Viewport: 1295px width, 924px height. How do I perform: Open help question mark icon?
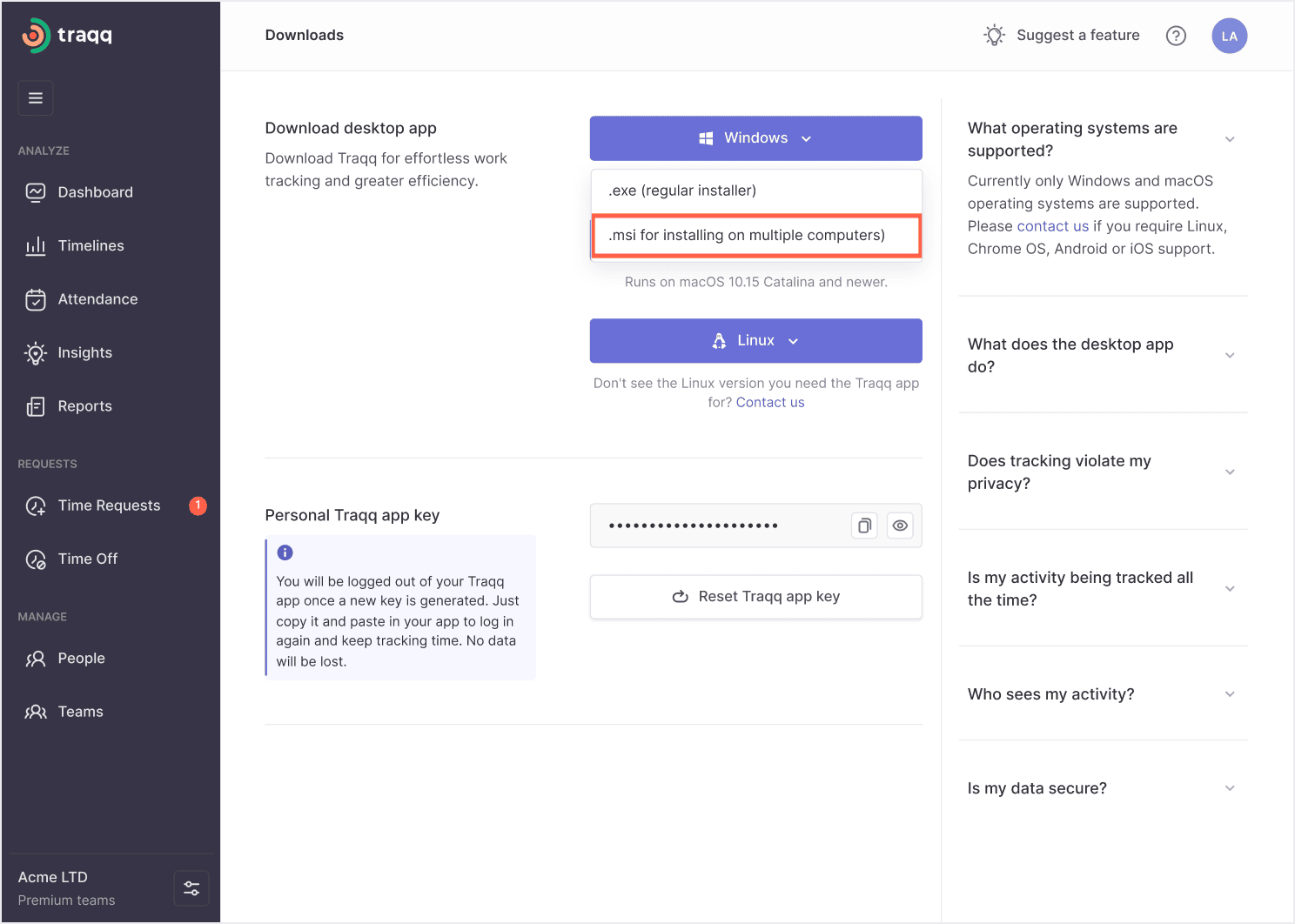point(1176,36)
